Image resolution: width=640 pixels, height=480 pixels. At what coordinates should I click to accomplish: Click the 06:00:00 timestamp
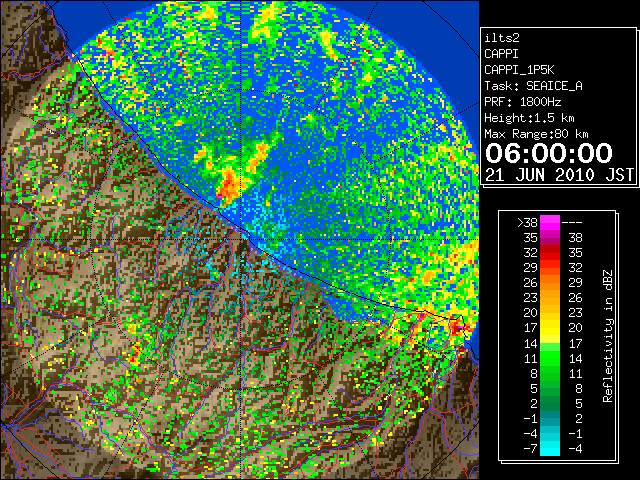tap(549, 153)
